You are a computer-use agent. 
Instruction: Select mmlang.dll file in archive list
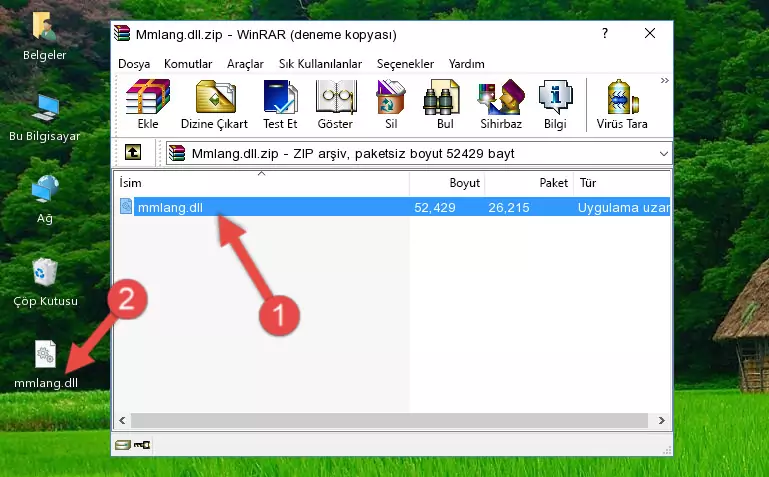click(x=393, y=207)
